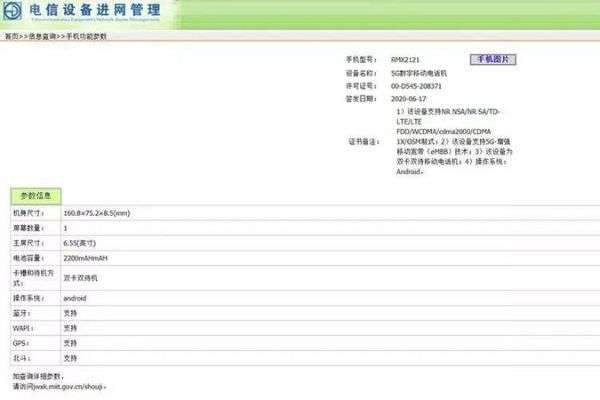Click issue date 2020-06-17
This screenshot has height=400, width=600.
[408, 99]
